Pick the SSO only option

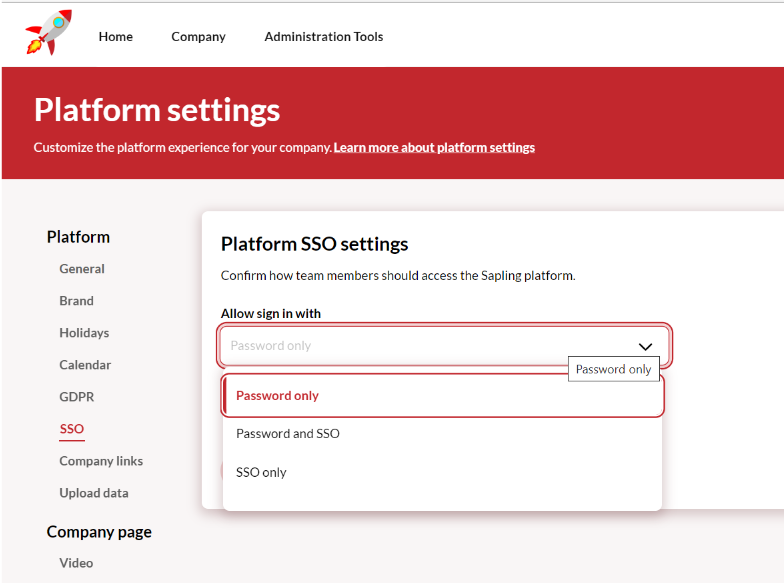[261, 472]
